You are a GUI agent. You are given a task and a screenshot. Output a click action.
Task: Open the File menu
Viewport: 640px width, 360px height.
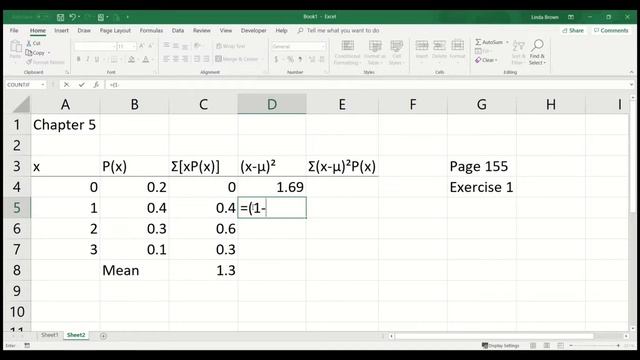14,31
